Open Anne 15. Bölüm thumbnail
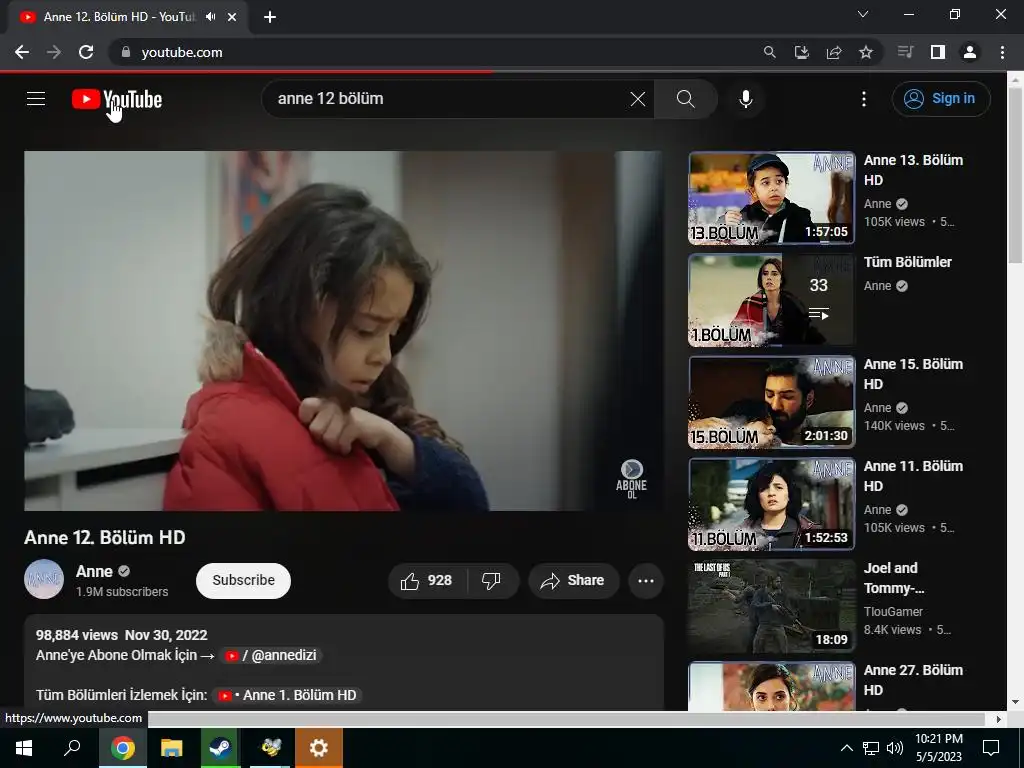The image size is (1024, 768). 771,402
